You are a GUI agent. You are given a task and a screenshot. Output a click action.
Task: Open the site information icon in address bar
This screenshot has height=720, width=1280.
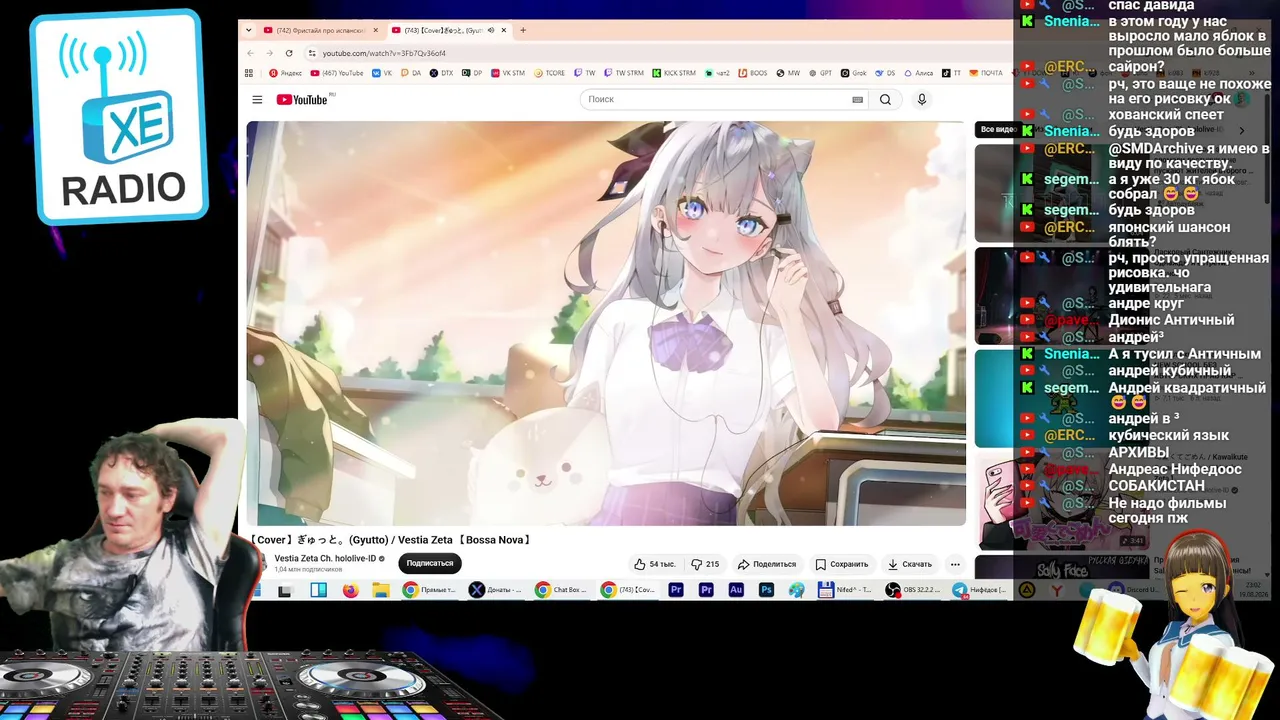(x=312, y=53)
